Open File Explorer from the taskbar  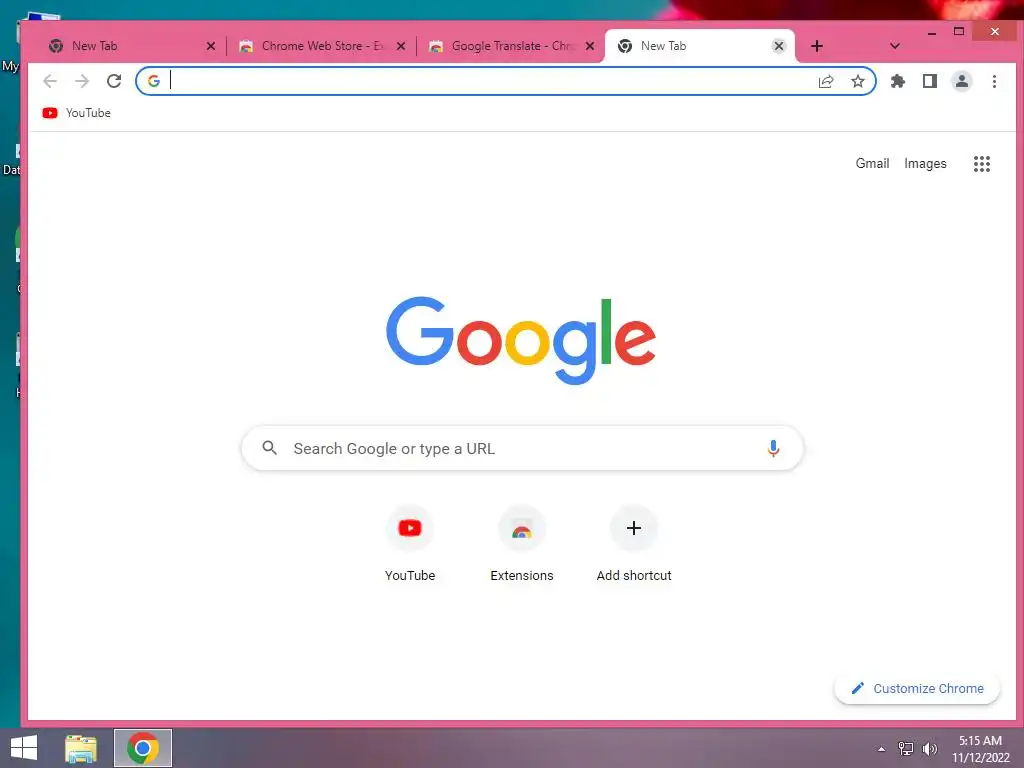point(81,748)
